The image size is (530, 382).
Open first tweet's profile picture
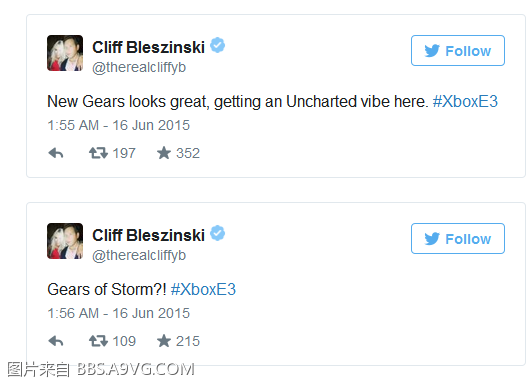[x=65, y=53]
